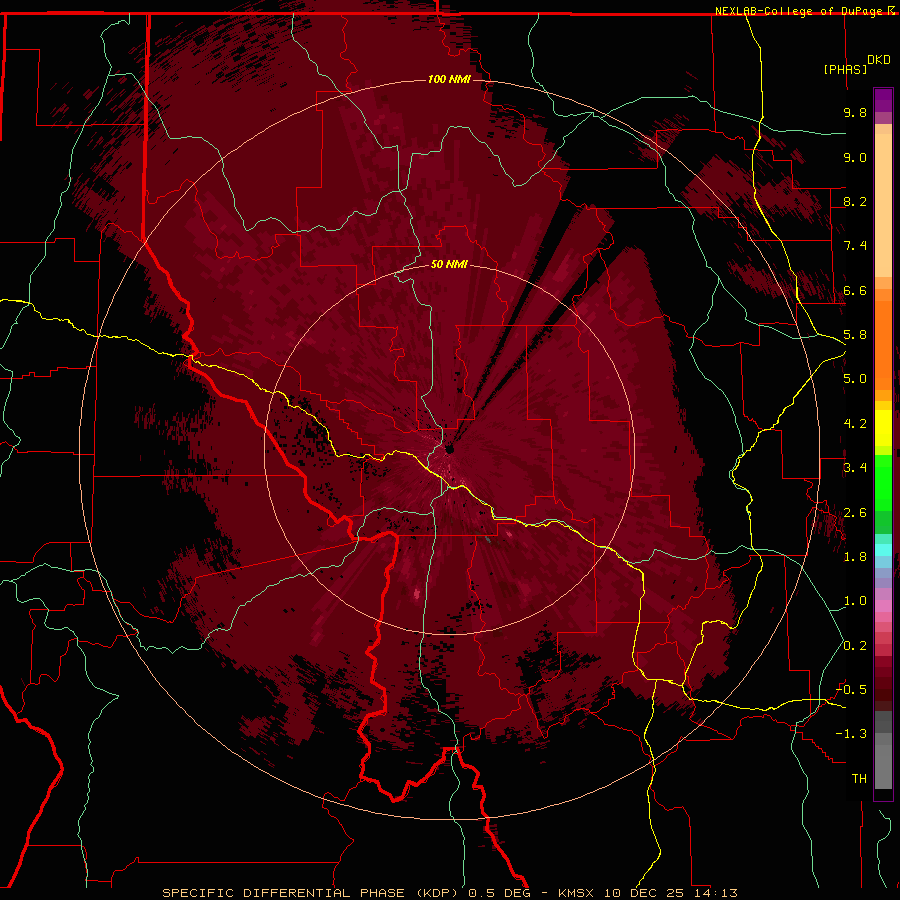Click the TH threshold label on the scale

[x=859, y=779]
